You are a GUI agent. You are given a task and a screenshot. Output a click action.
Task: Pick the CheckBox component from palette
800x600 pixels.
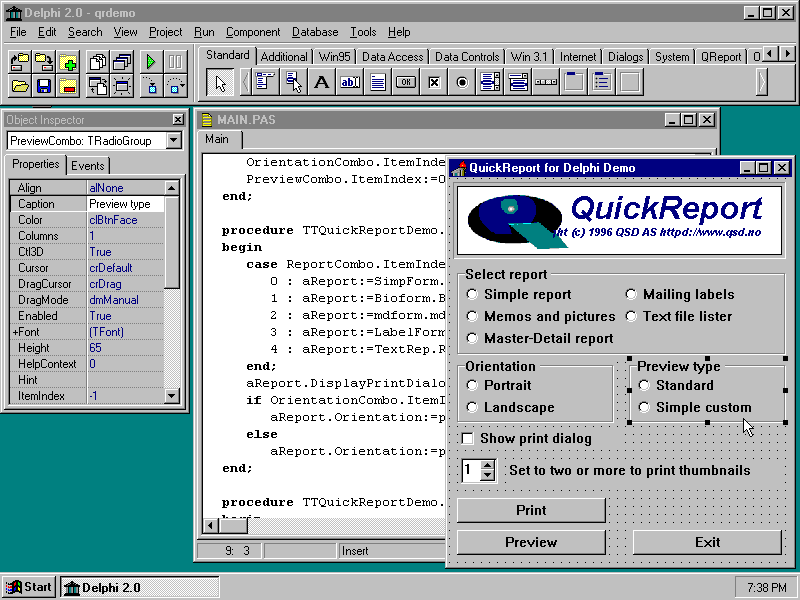(434, 83)
